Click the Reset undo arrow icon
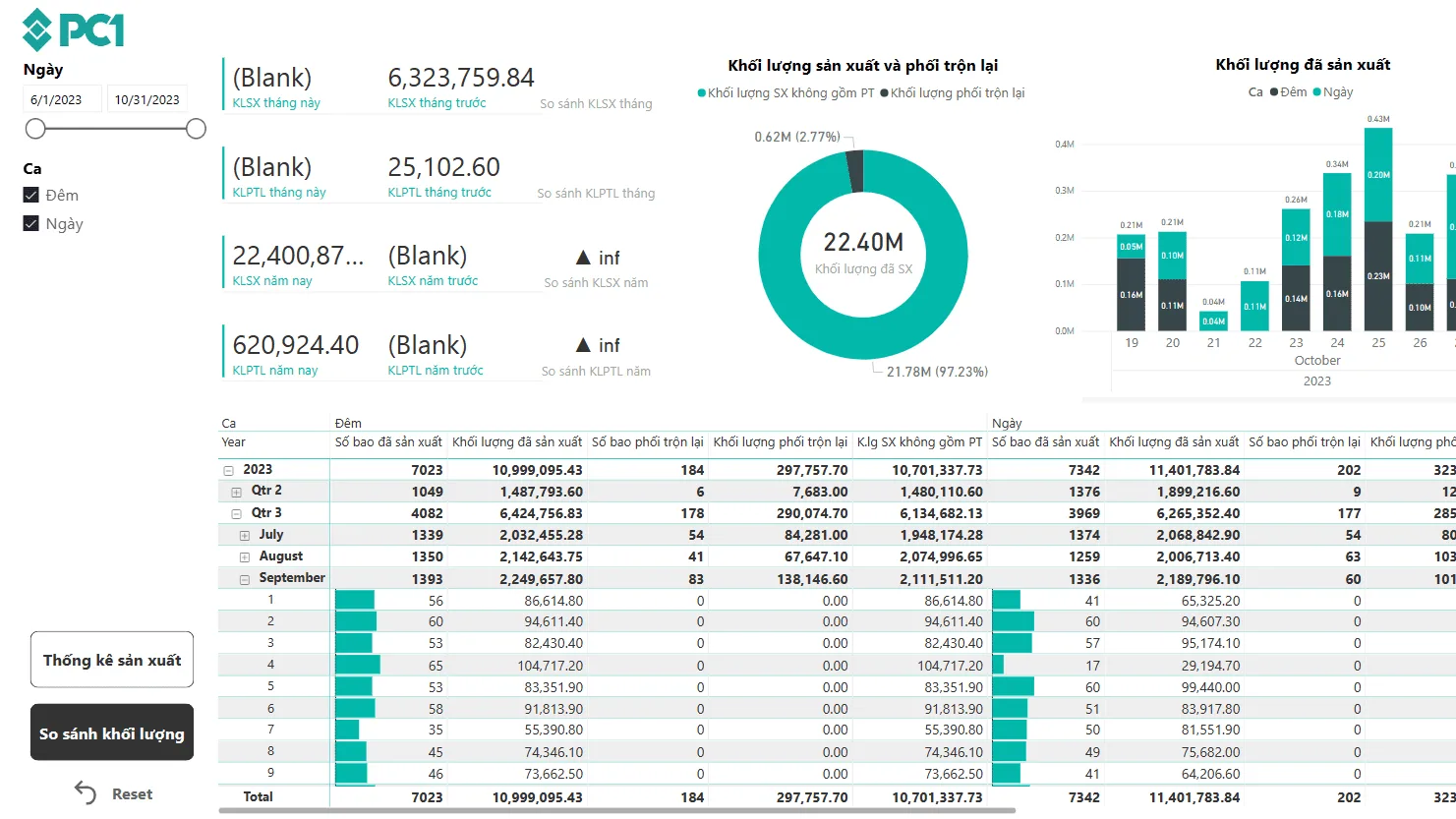Image resolution: width=1456 pixels, height=819 pixels. pyautogui.click(x=86, y=793)
